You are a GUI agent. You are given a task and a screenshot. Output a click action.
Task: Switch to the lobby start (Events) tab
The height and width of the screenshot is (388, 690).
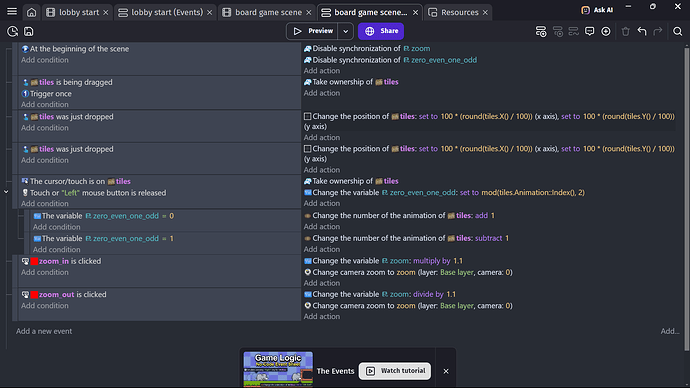(x=161, y=12)
